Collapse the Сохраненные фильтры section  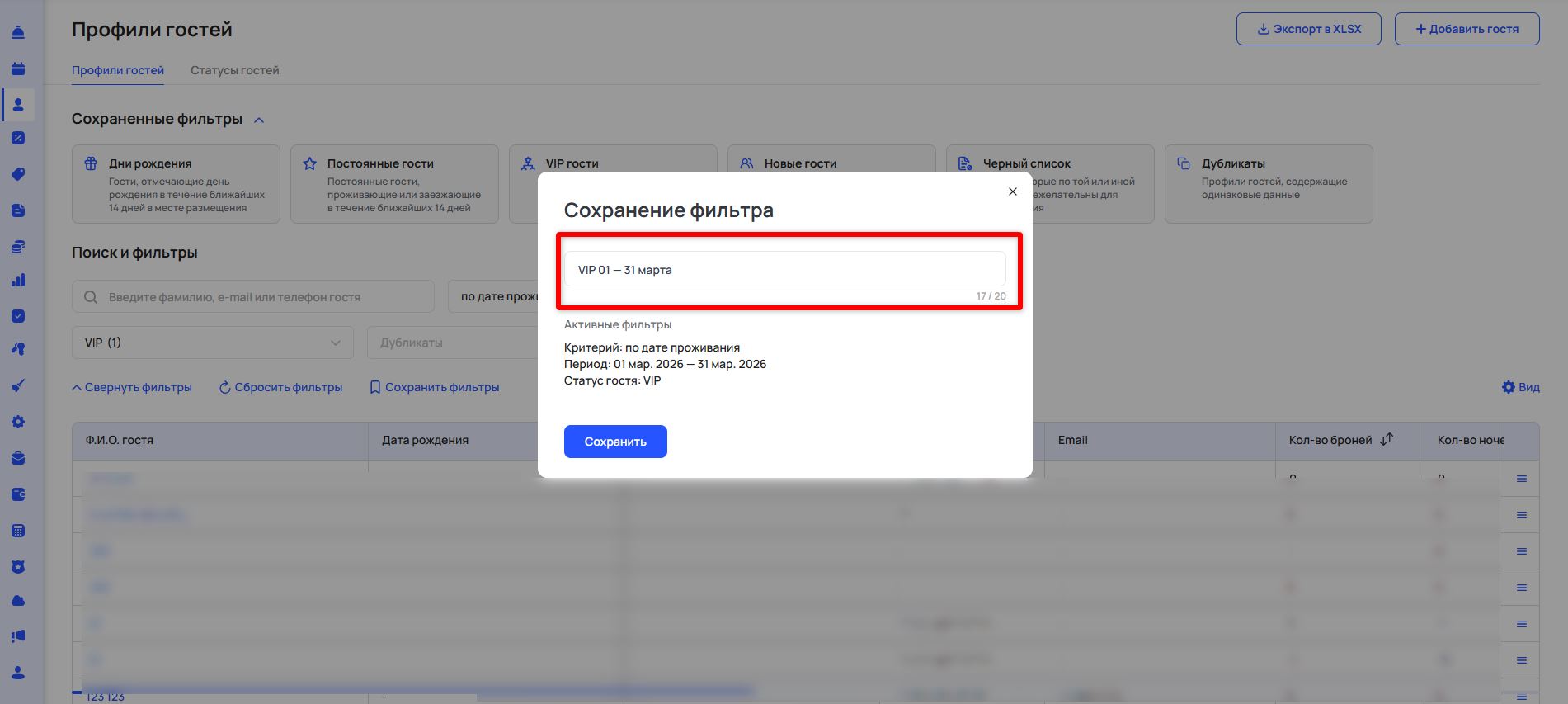pyautogui.click(x=259, y=120)
